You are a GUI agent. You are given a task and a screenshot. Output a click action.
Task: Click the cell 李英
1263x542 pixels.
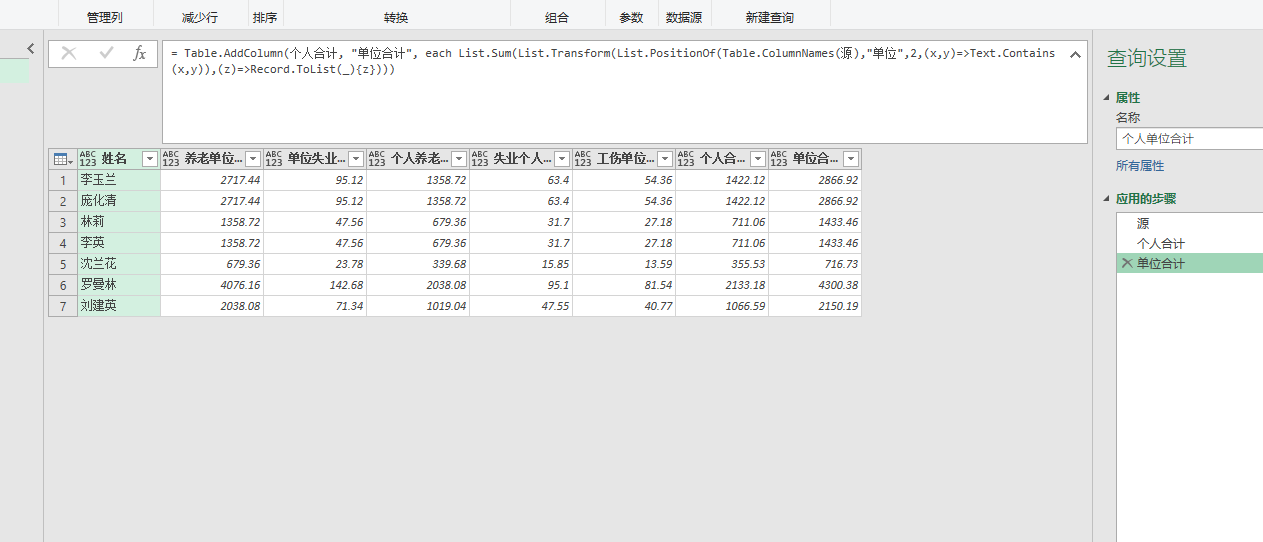(118, 243)
